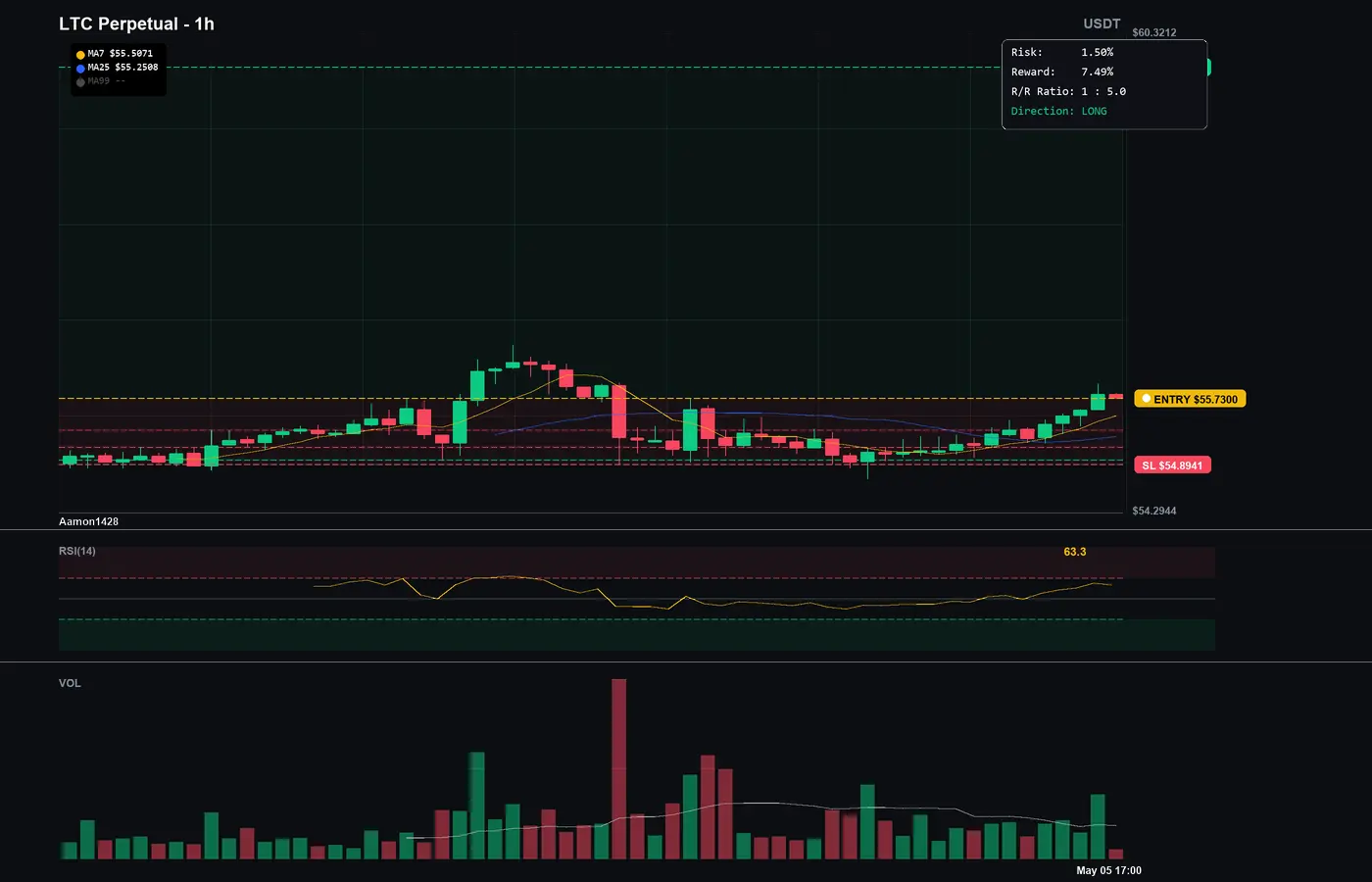Click the $60.3212 top price label
This screenshot has width=1372, height=882.
pyautogui.click(x=1154, y=32)
